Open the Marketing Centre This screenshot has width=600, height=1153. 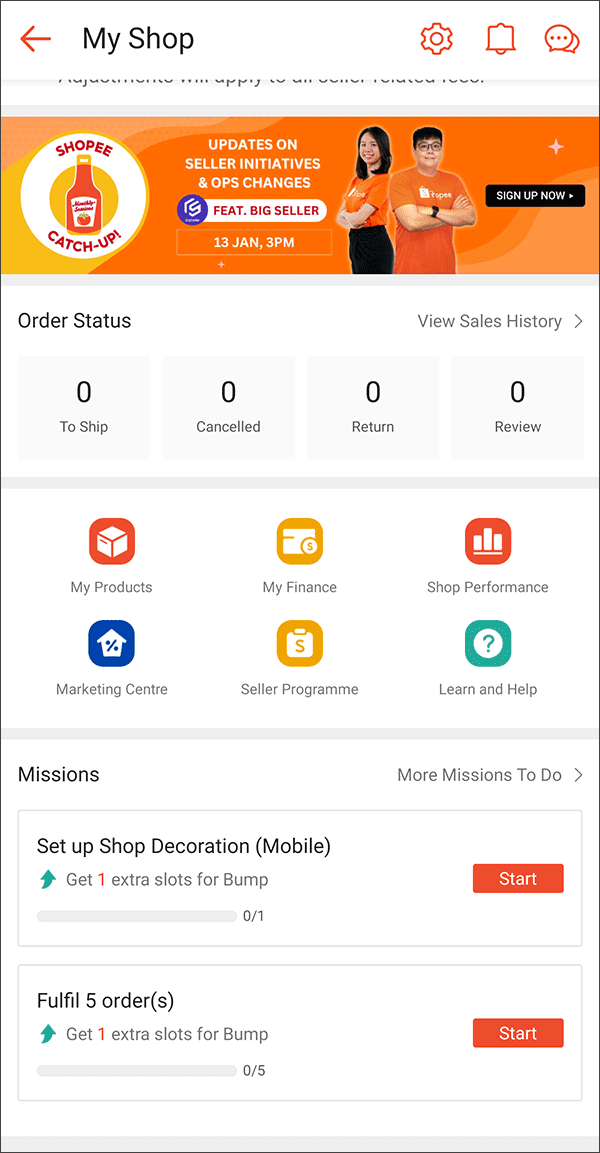click(111, 655)
